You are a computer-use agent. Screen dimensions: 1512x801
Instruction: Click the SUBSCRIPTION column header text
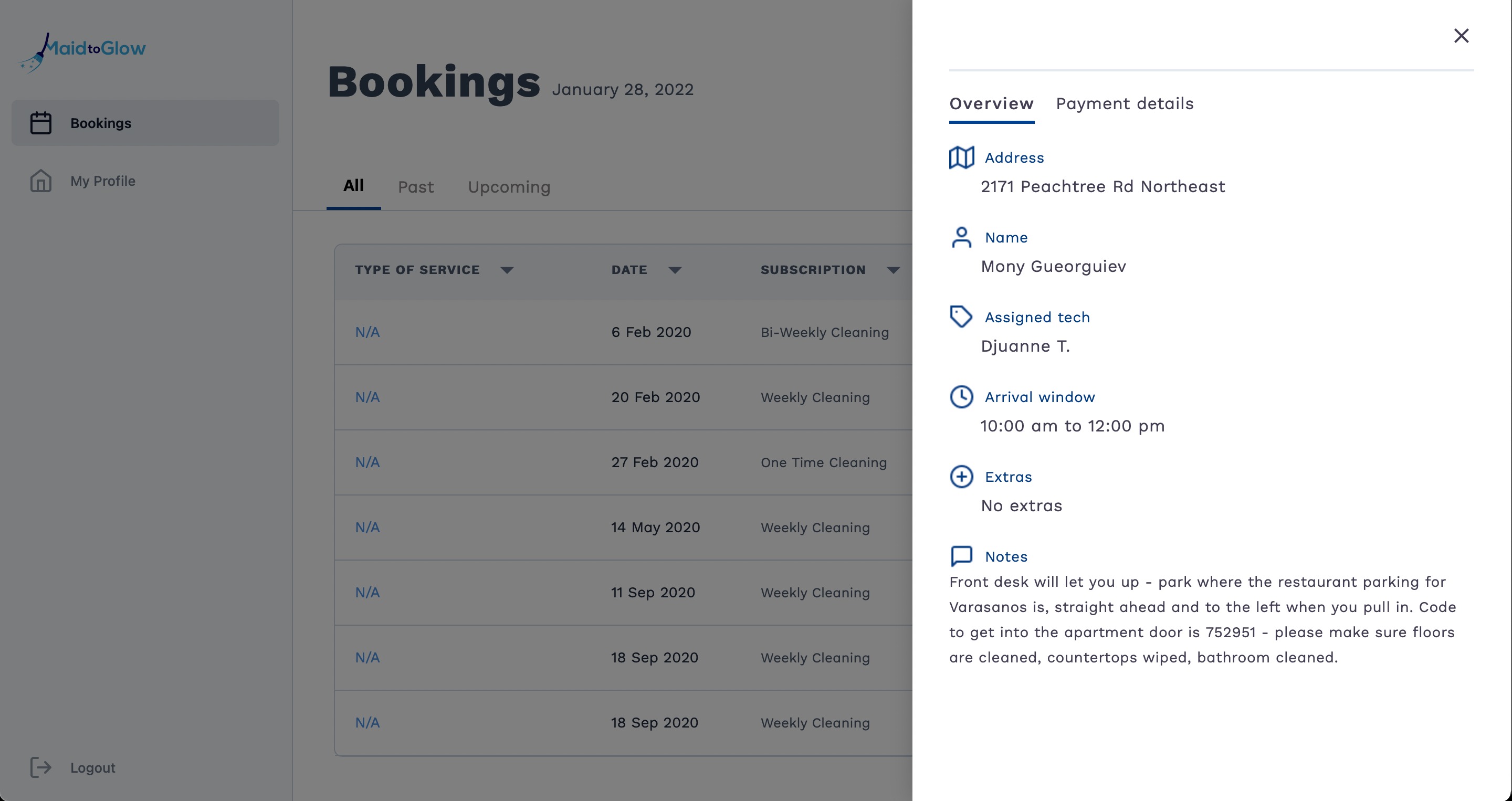(813, 270)
